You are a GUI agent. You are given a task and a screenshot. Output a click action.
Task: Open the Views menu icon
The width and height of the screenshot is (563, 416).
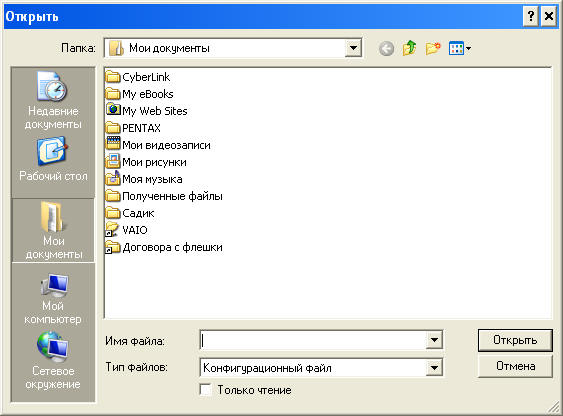coord(460,48)
